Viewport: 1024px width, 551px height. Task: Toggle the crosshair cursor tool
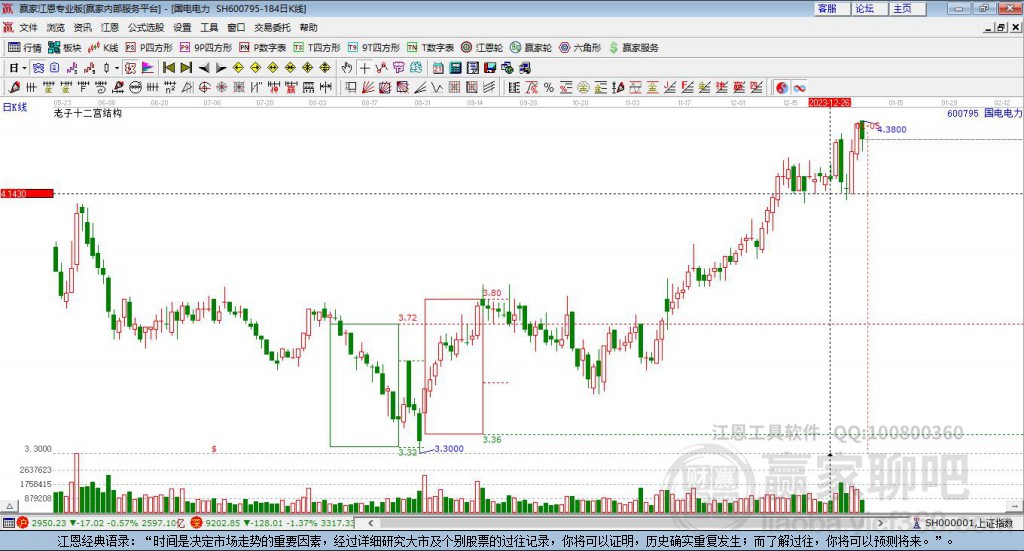pyautogui.click(x=364, y=68)
